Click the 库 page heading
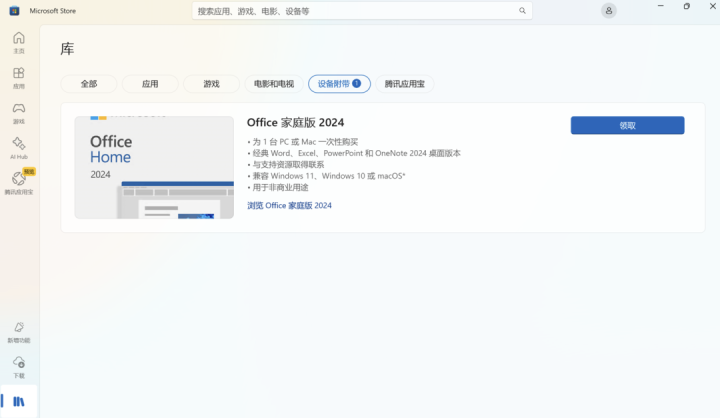Image resolution: width=720 pixels, height=418 pixels. (67, 49)
